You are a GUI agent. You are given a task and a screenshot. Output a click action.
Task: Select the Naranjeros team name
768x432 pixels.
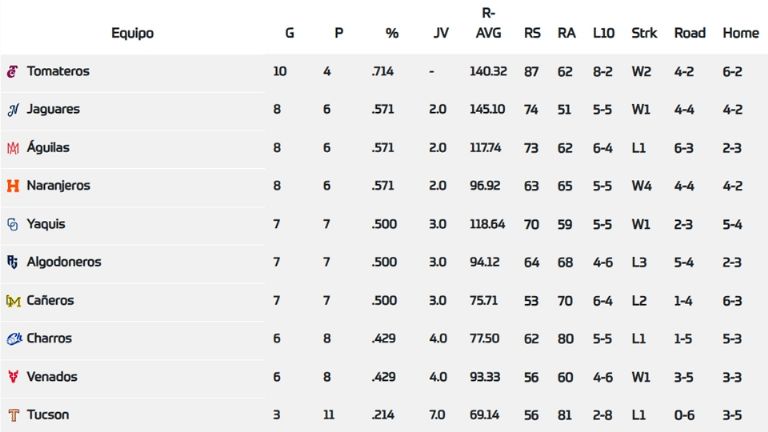pos(60,186)
